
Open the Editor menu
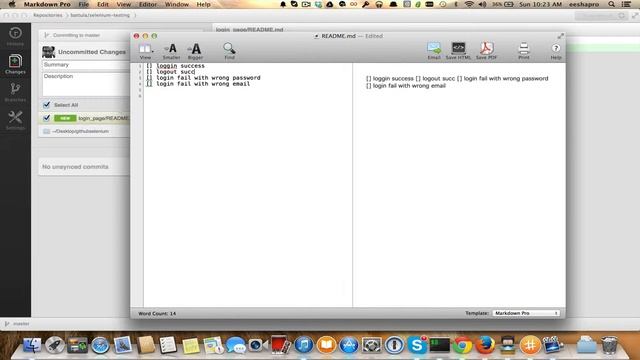(148, 4)
